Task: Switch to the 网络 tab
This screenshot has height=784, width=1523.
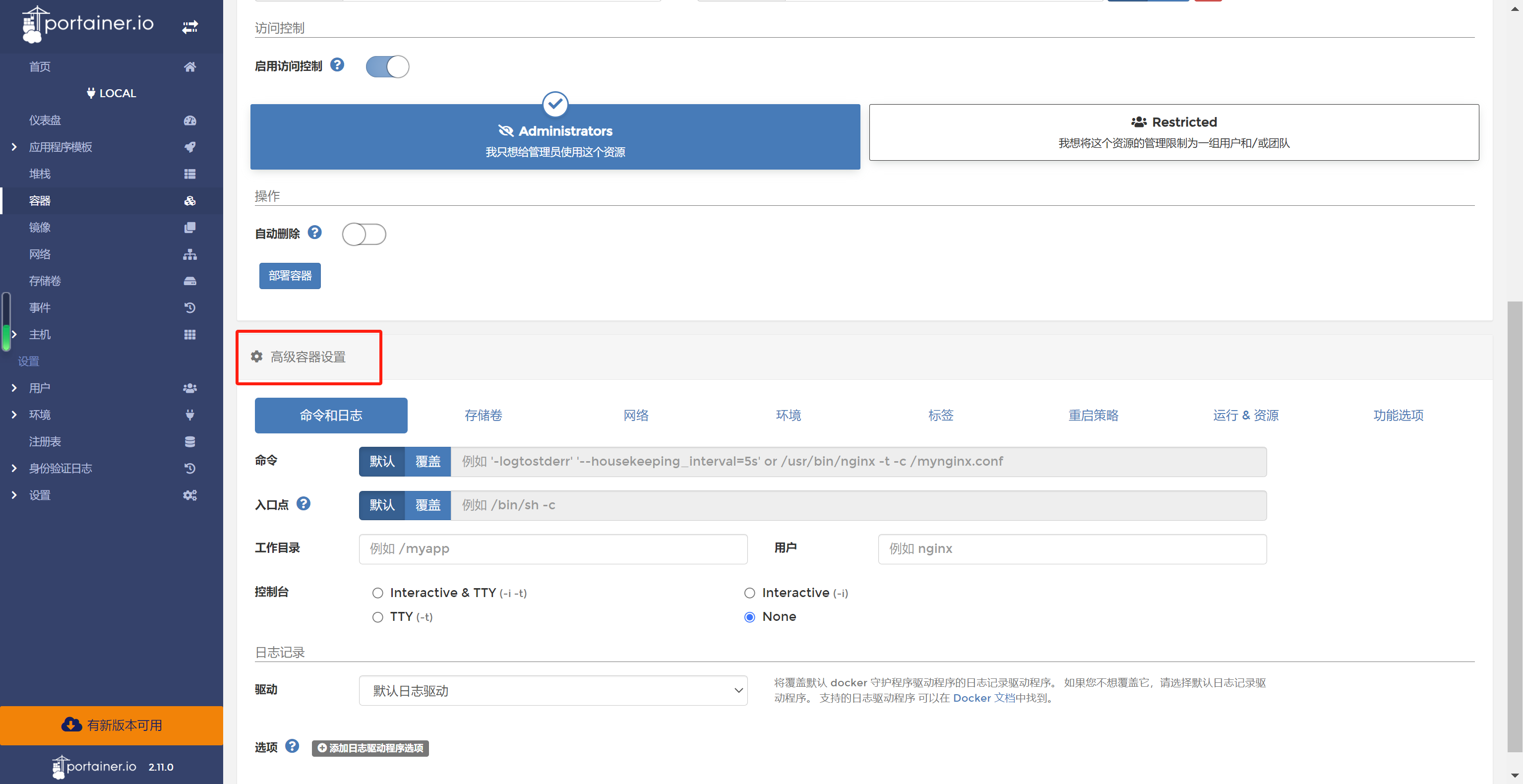Action: click(636, 416)
